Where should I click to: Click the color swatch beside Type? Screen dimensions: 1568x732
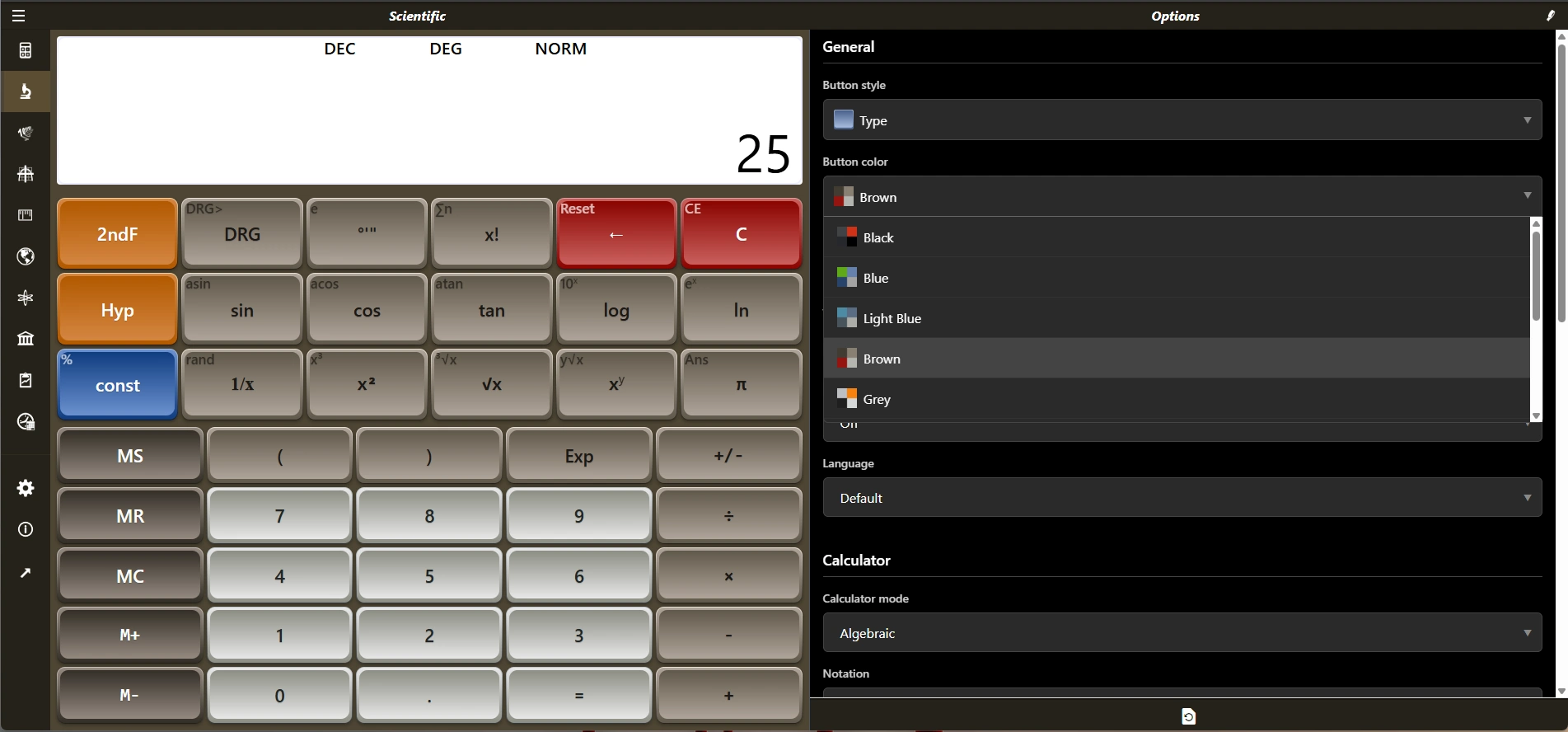tap(843, 120)
